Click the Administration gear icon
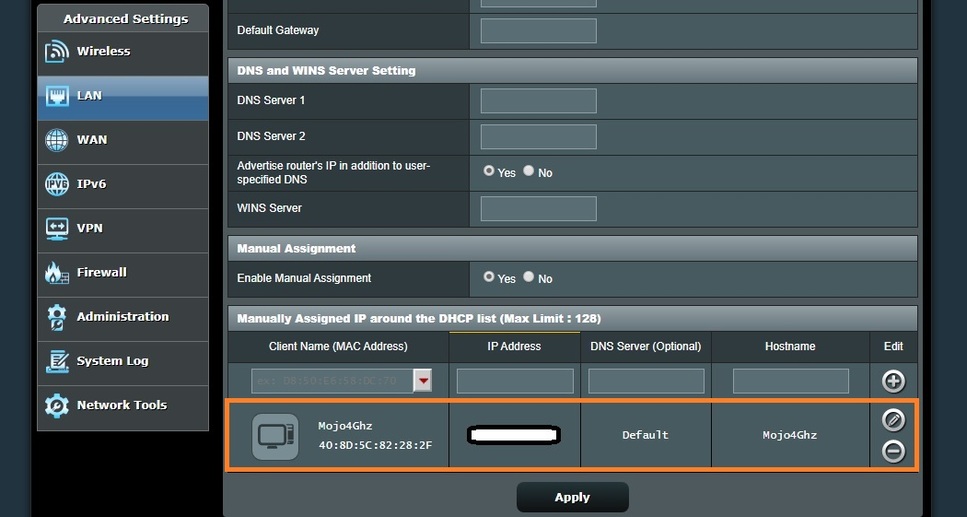967x517 pixels. coord(57,317)
